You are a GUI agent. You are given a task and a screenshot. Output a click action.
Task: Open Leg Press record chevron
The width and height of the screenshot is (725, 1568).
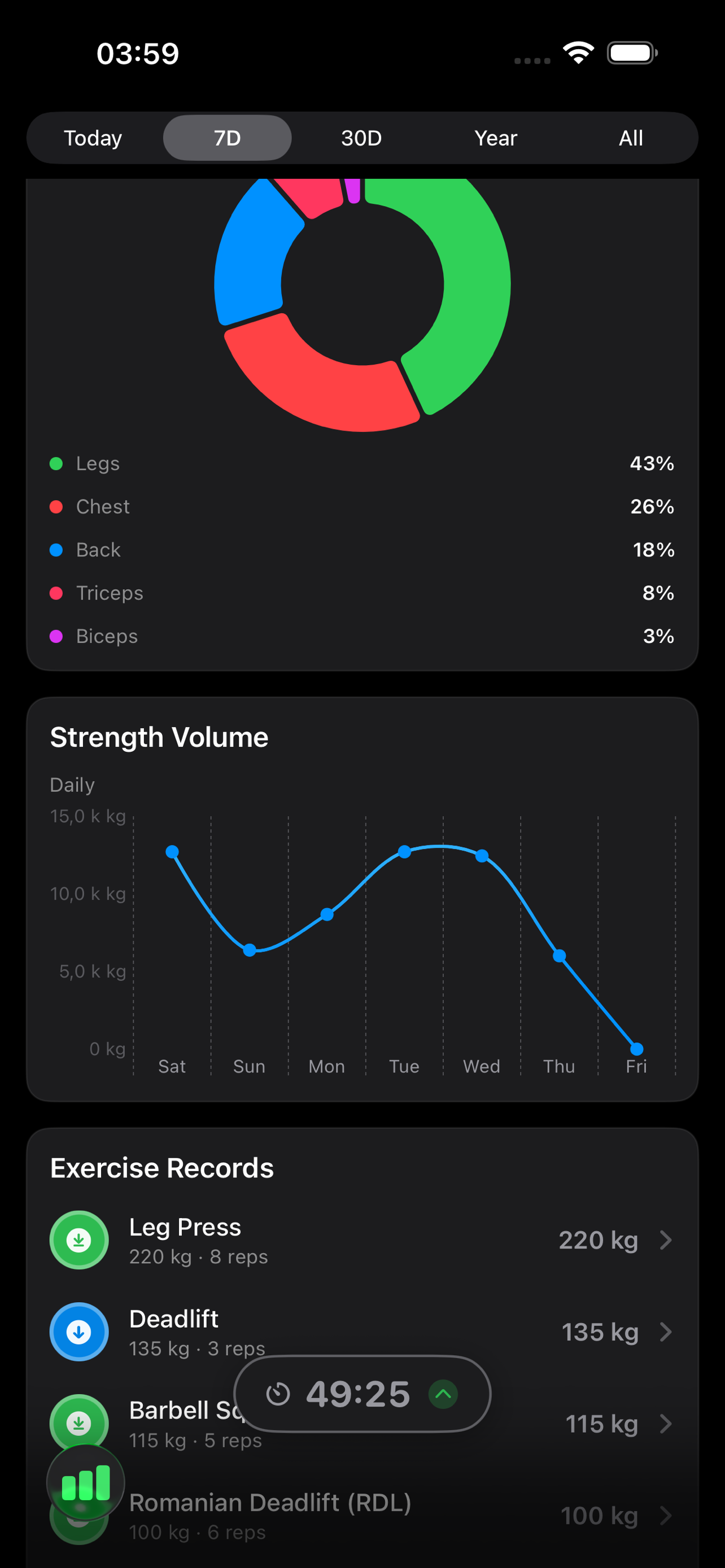pyautogui.click(x=666, y=1239)
